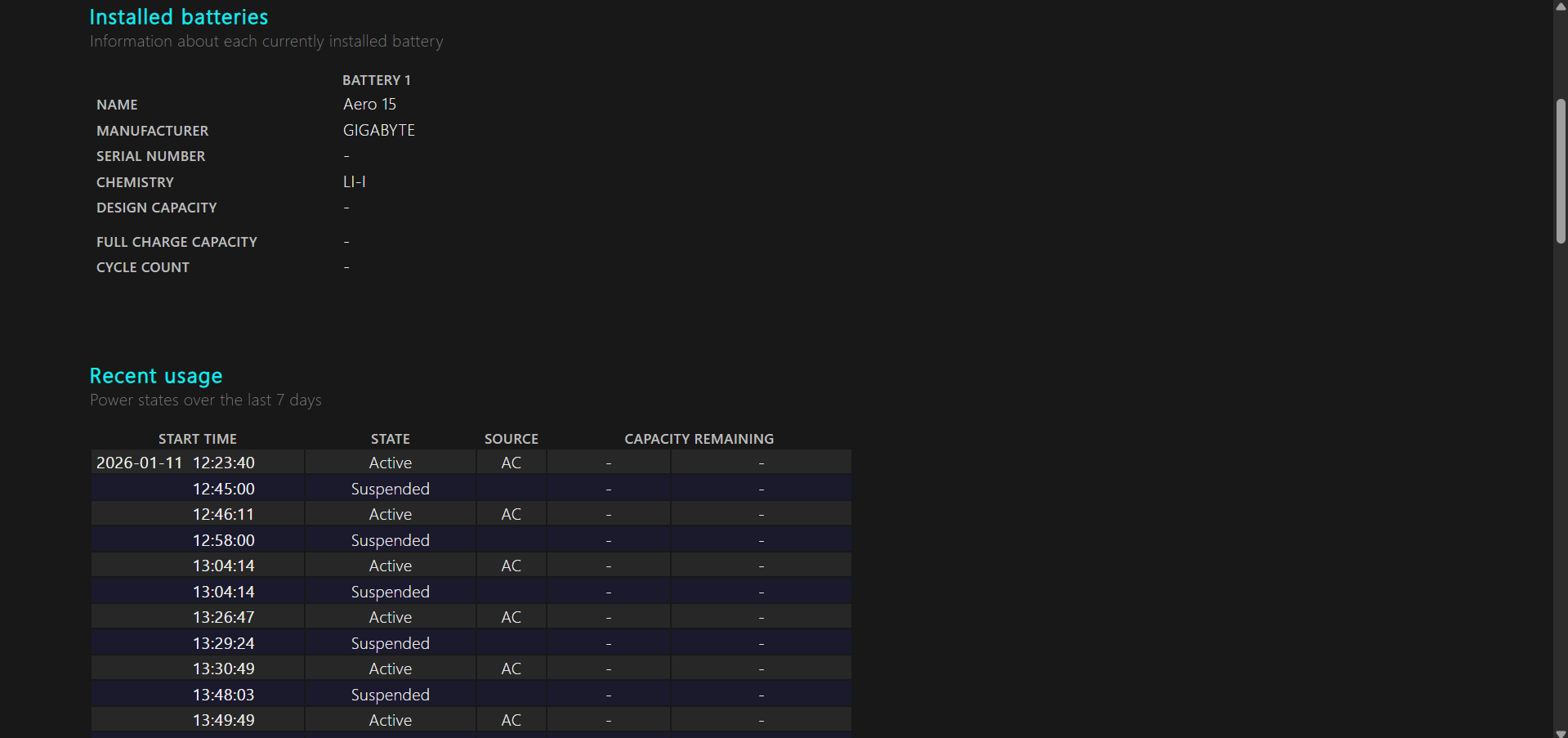Select the Aero 15 battery name value
Image resolution: width=1568 pixels, height=738 pixels.
(369, 105)
